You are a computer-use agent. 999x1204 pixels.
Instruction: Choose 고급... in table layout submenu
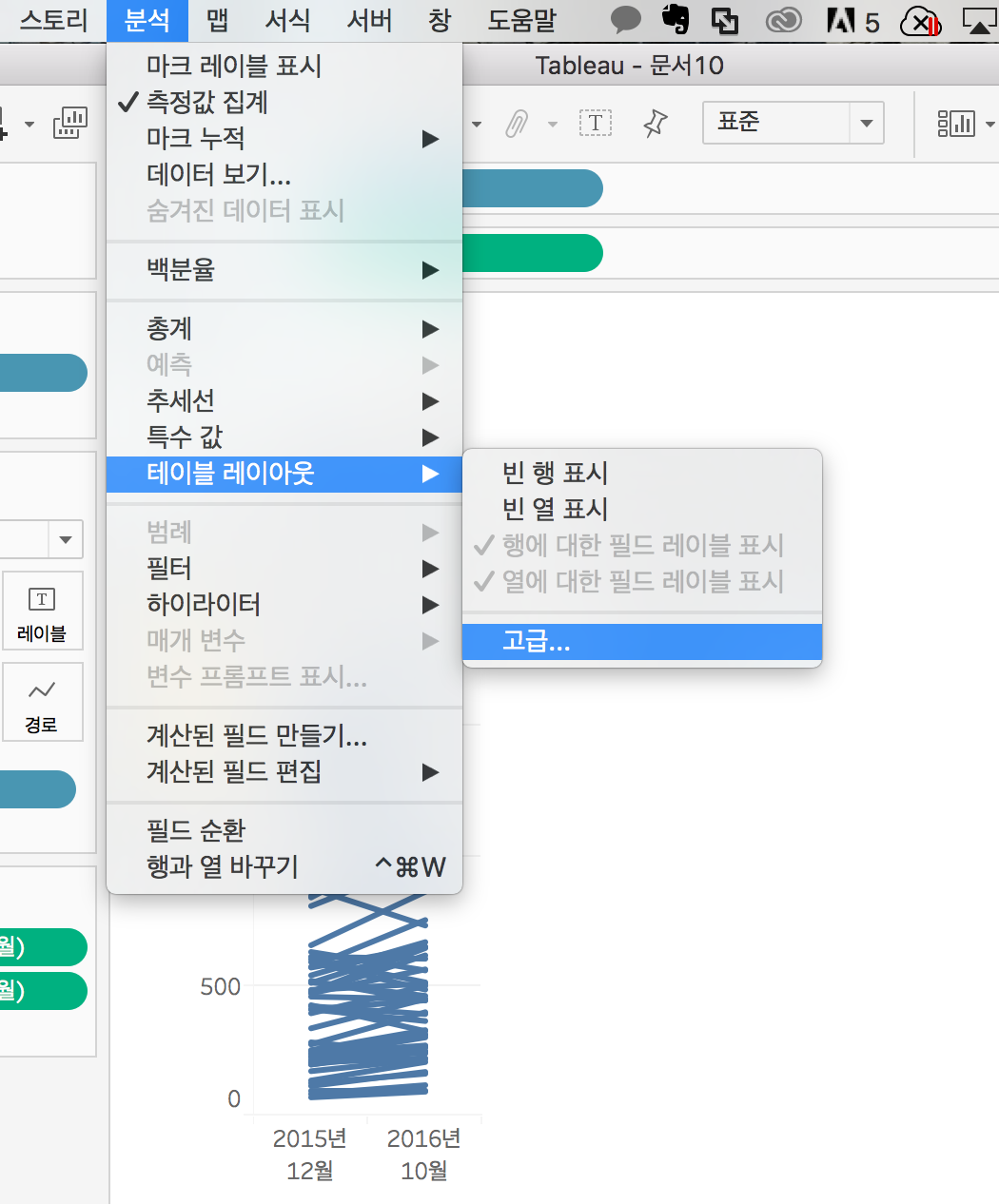coord(642,642)
